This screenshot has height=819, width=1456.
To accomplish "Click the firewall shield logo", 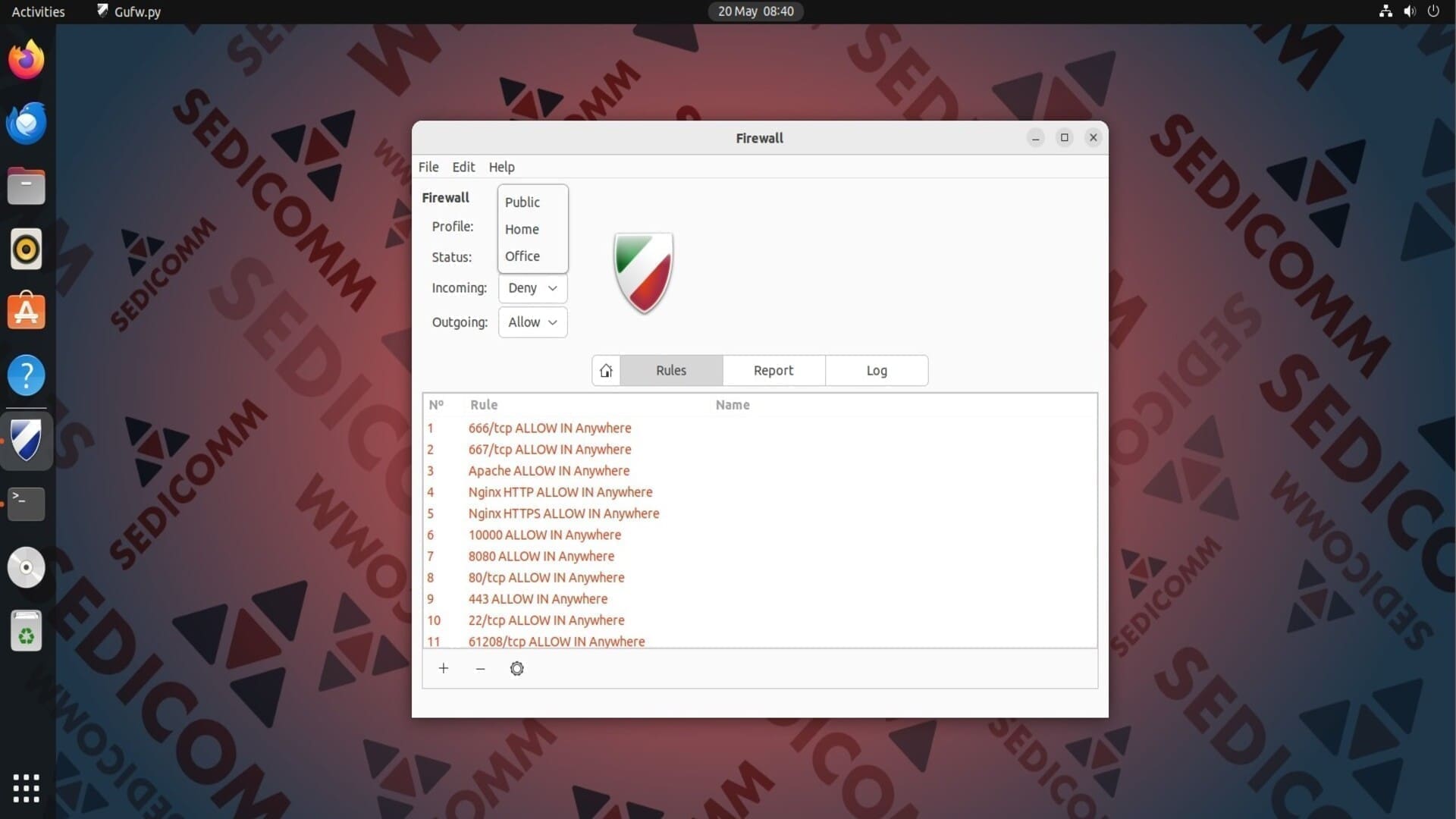I will (x=643, y=273).
